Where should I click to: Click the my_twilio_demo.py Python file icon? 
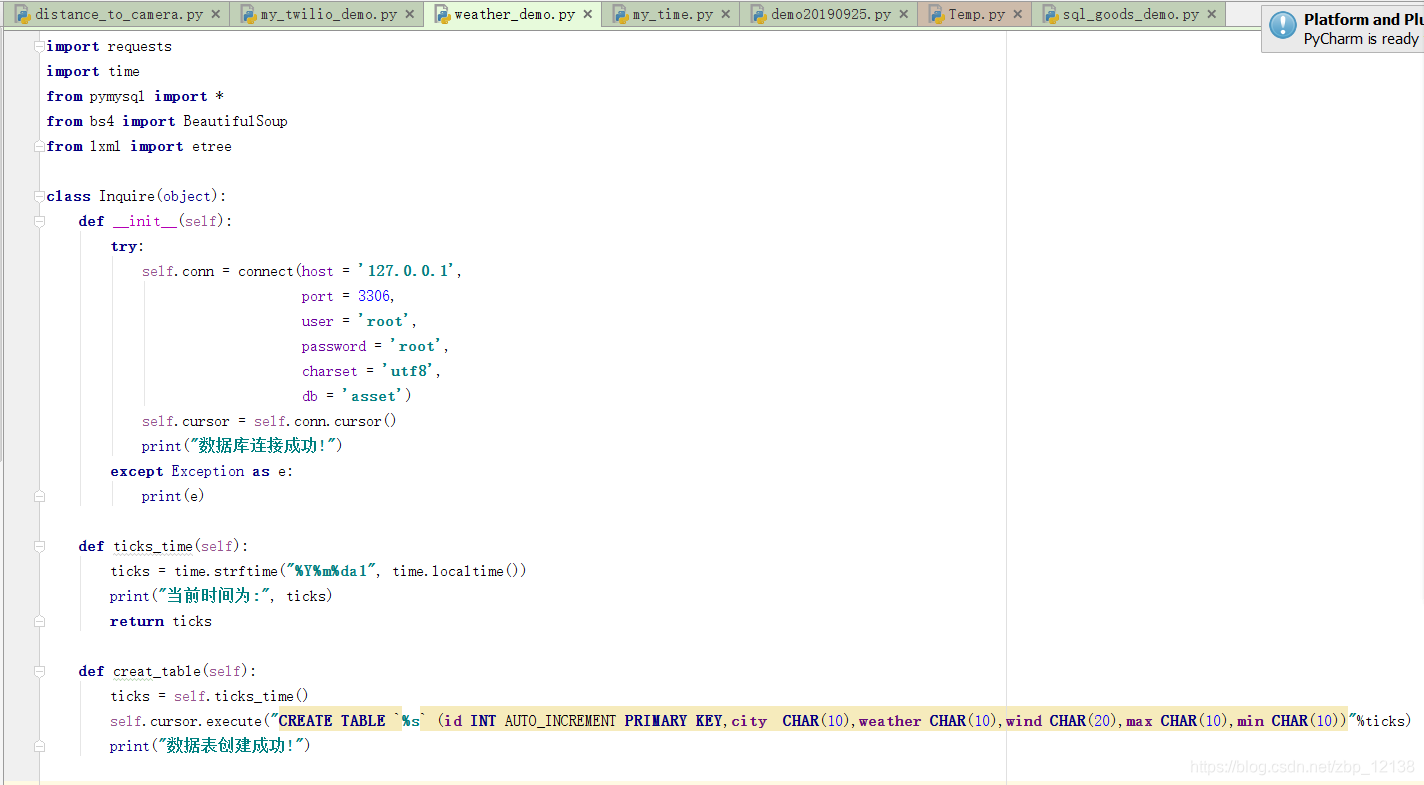[248, 14]
